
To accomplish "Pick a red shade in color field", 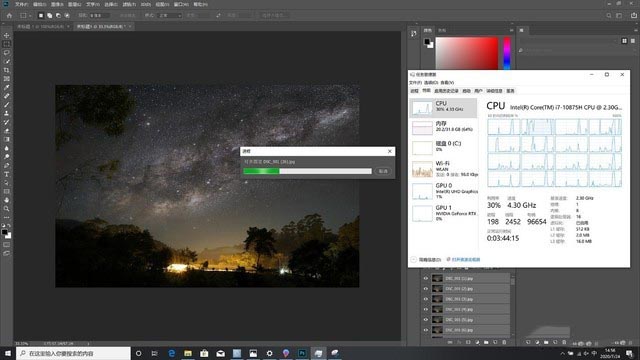I will tap(467, 53).
